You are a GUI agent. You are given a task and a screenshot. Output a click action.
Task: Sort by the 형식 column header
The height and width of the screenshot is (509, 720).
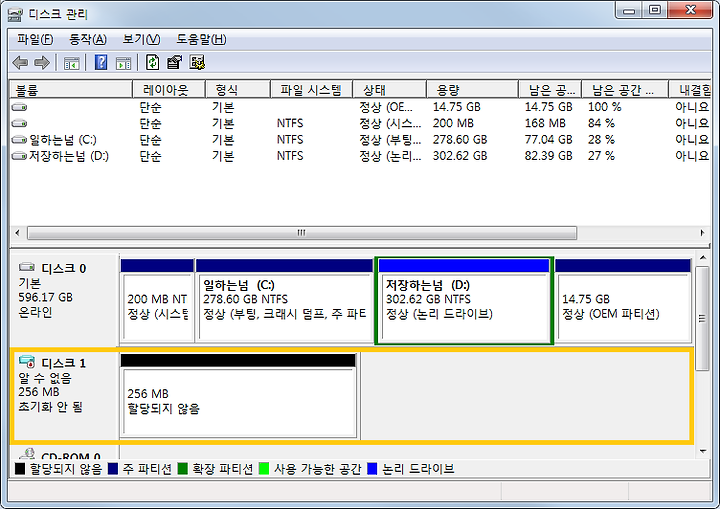(x=237, y=90)
